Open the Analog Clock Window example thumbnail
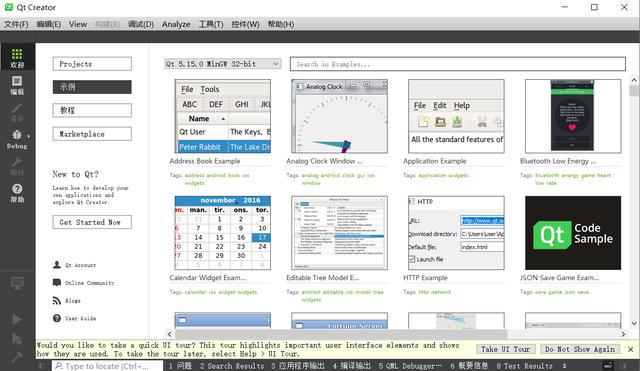 point(339,116)
